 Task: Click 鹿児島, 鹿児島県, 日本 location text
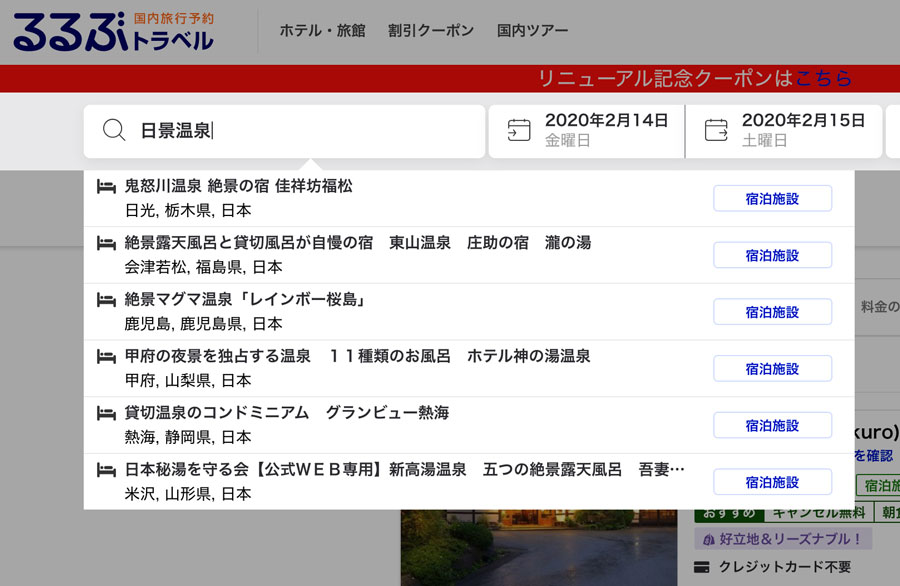point(204,324)
